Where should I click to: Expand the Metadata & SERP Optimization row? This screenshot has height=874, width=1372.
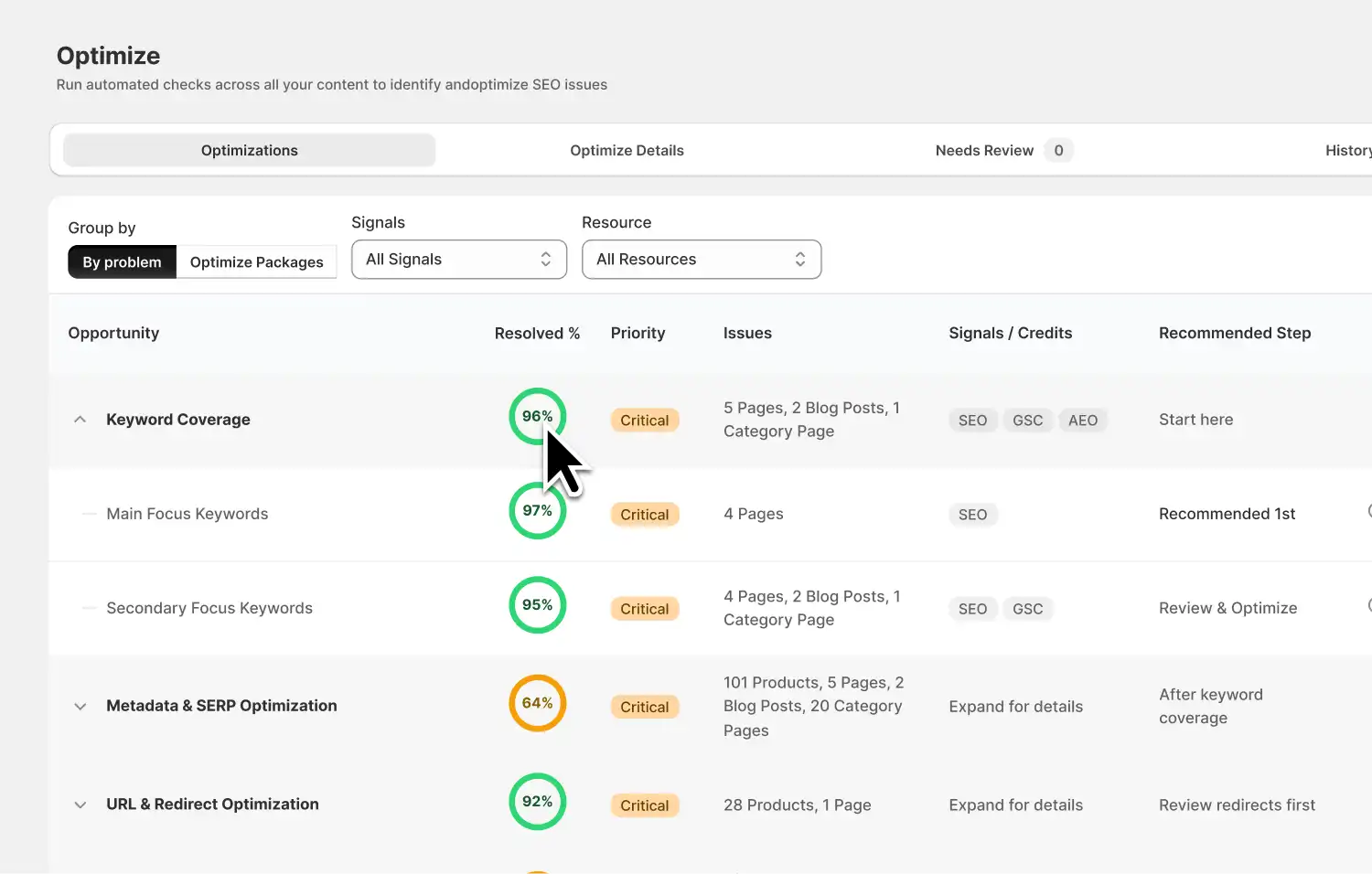(80, 706)
